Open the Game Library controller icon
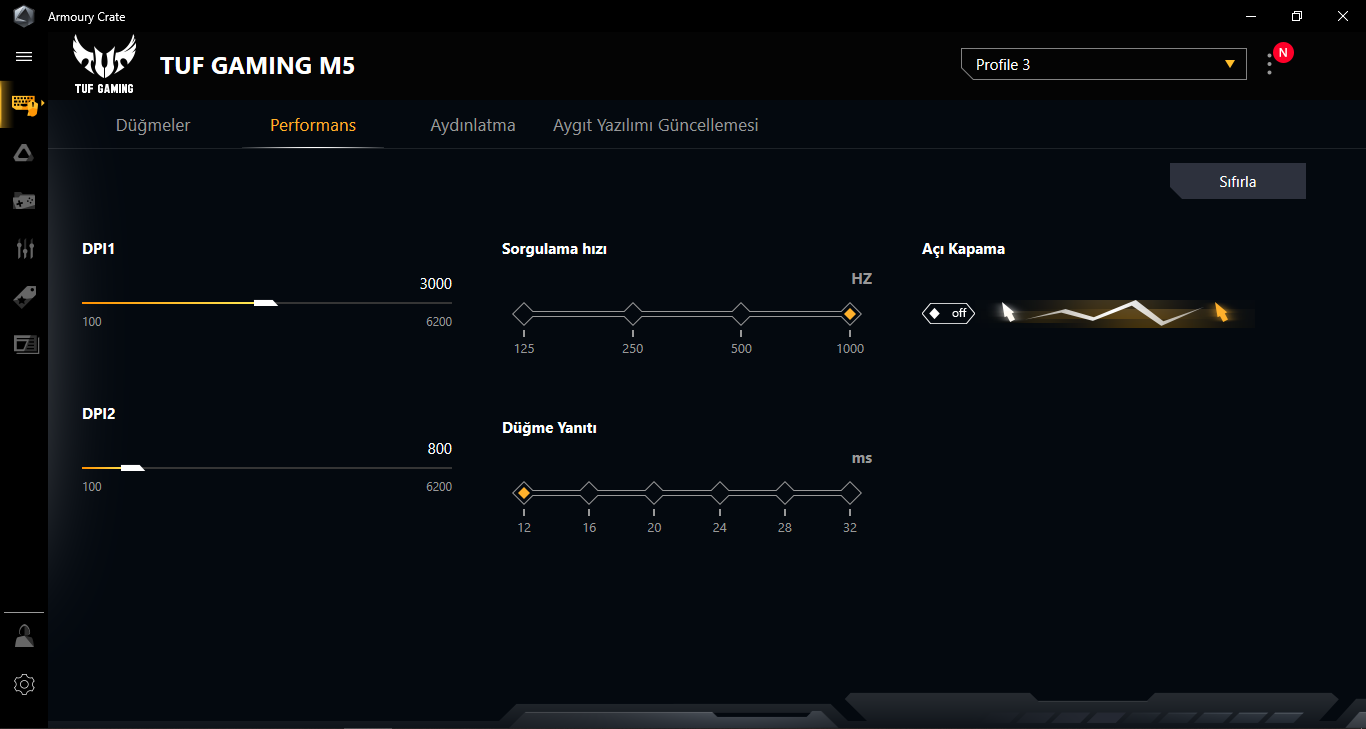 (24, 202)
